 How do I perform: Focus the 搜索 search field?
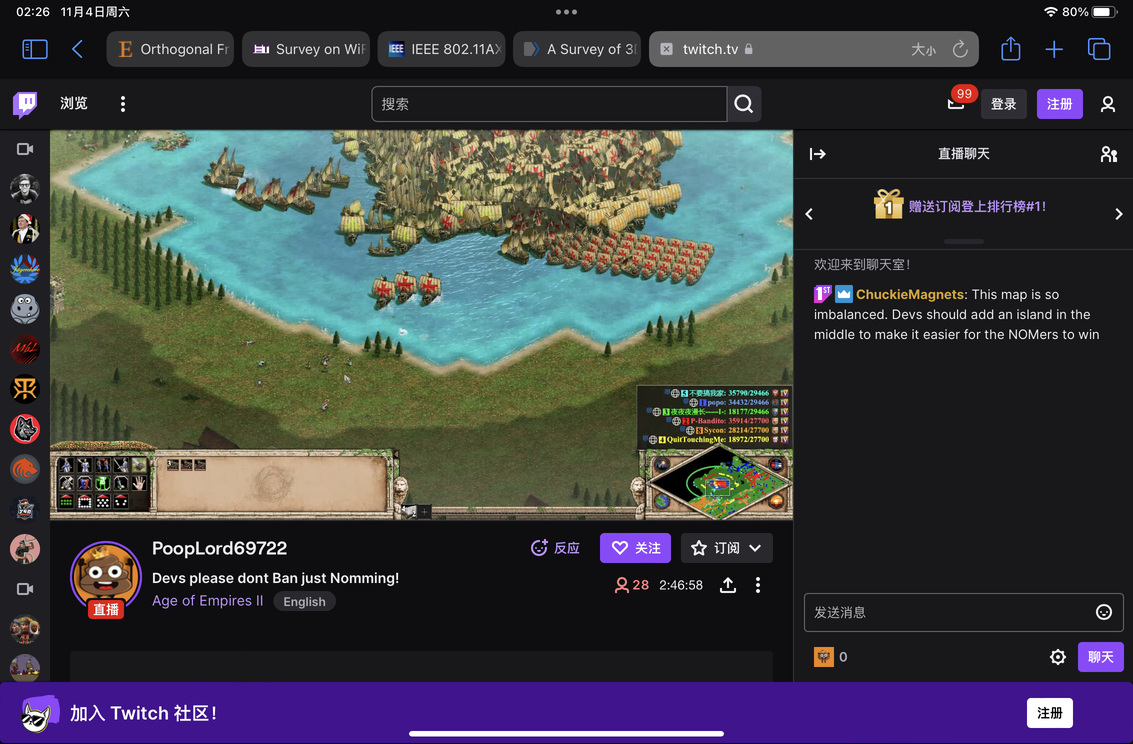[549, 104]
